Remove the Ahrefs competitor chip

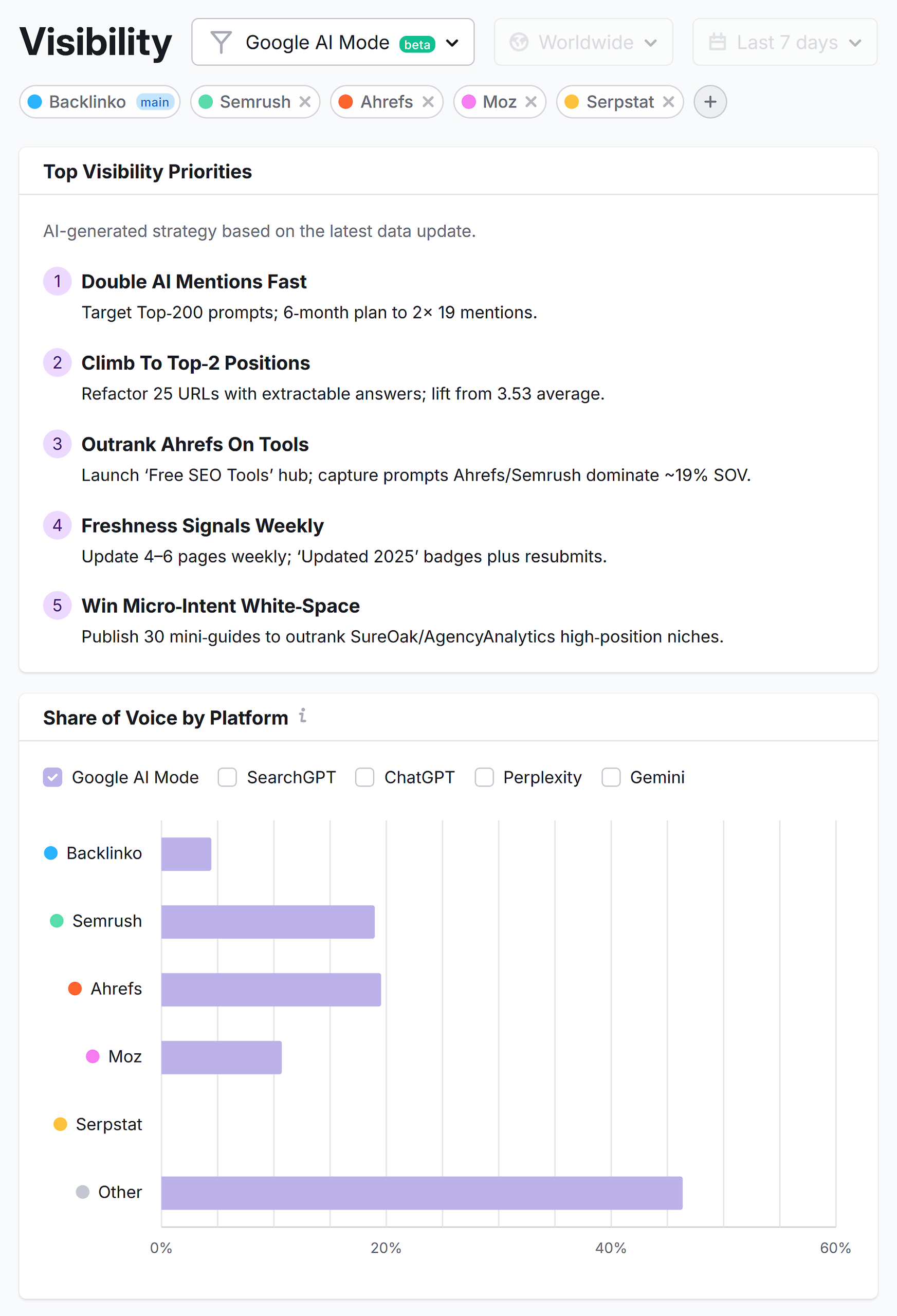(429, 102)
